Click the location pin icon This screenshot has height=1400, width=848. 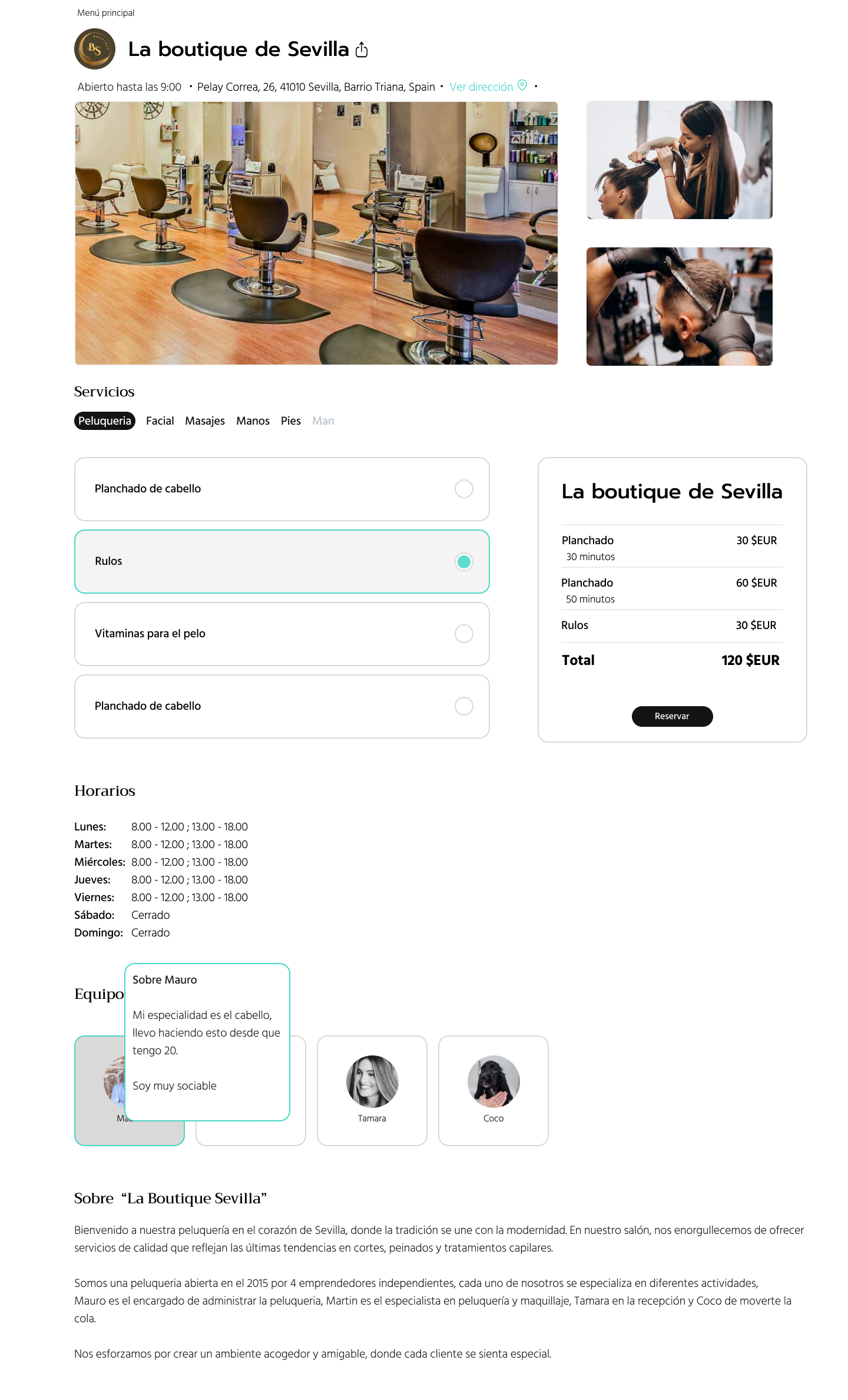pos(522,85)
